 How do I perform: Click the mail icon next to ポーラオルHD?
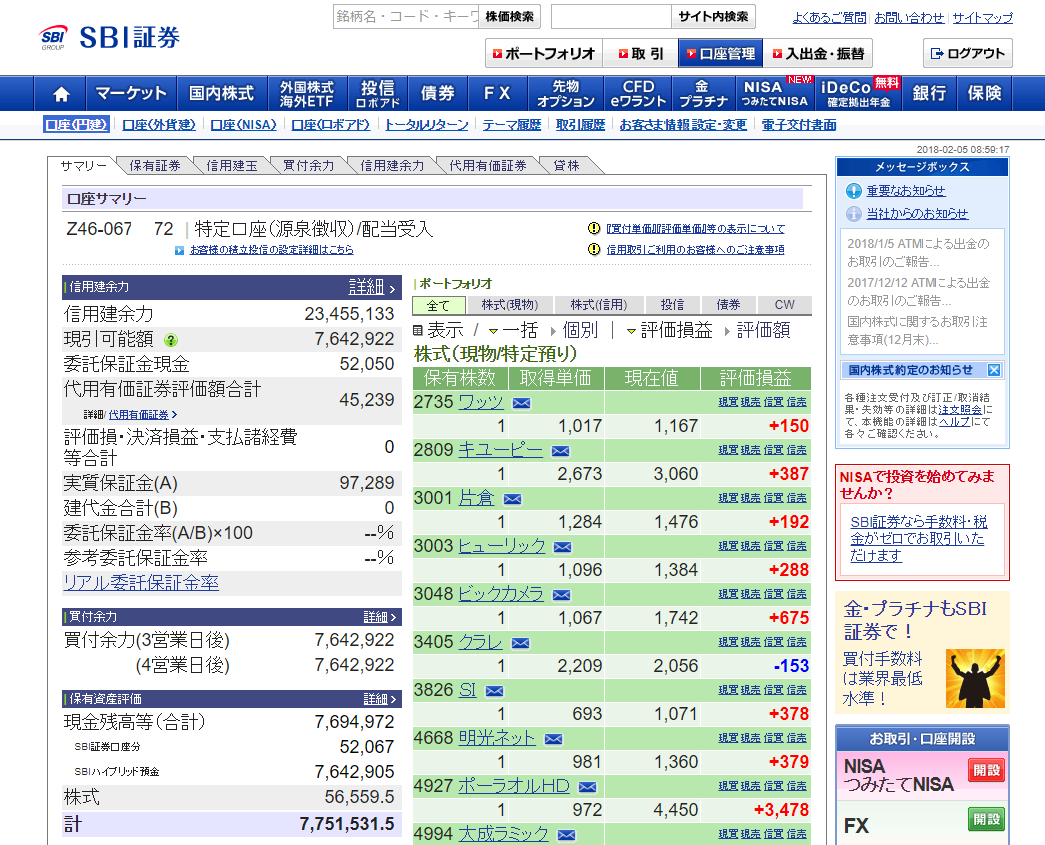(587, 787)
